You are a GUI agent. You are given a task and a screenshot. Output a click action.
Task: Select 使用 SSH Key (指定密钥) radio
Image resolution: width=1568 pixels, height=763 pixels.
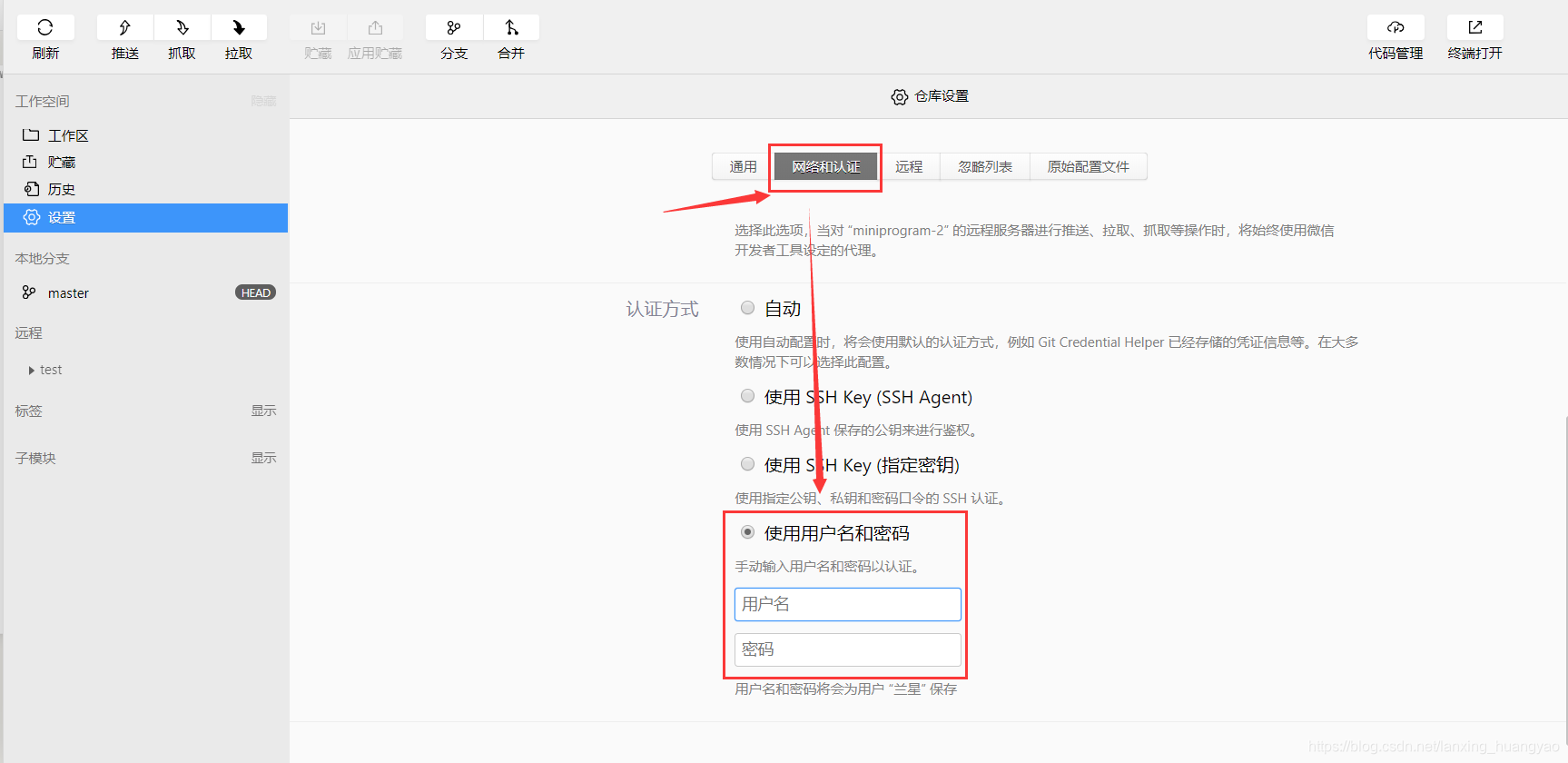pyautogui.click(x=747, y=464)
